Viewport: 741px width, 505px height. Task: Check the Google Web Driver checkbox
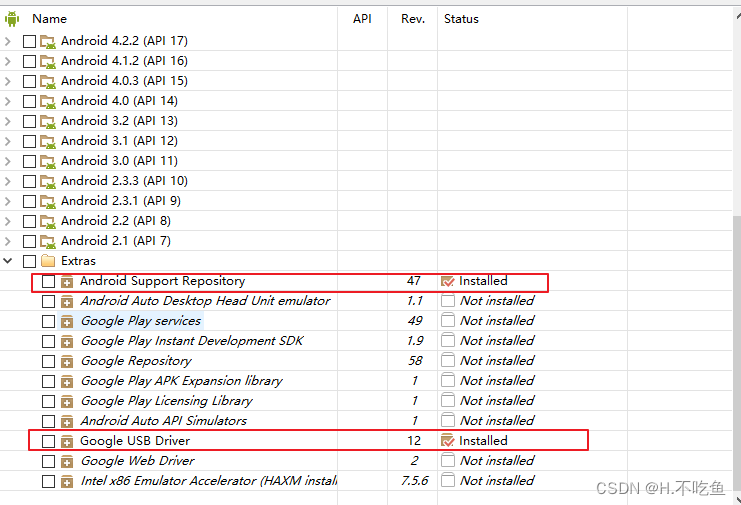click(48, 462)
